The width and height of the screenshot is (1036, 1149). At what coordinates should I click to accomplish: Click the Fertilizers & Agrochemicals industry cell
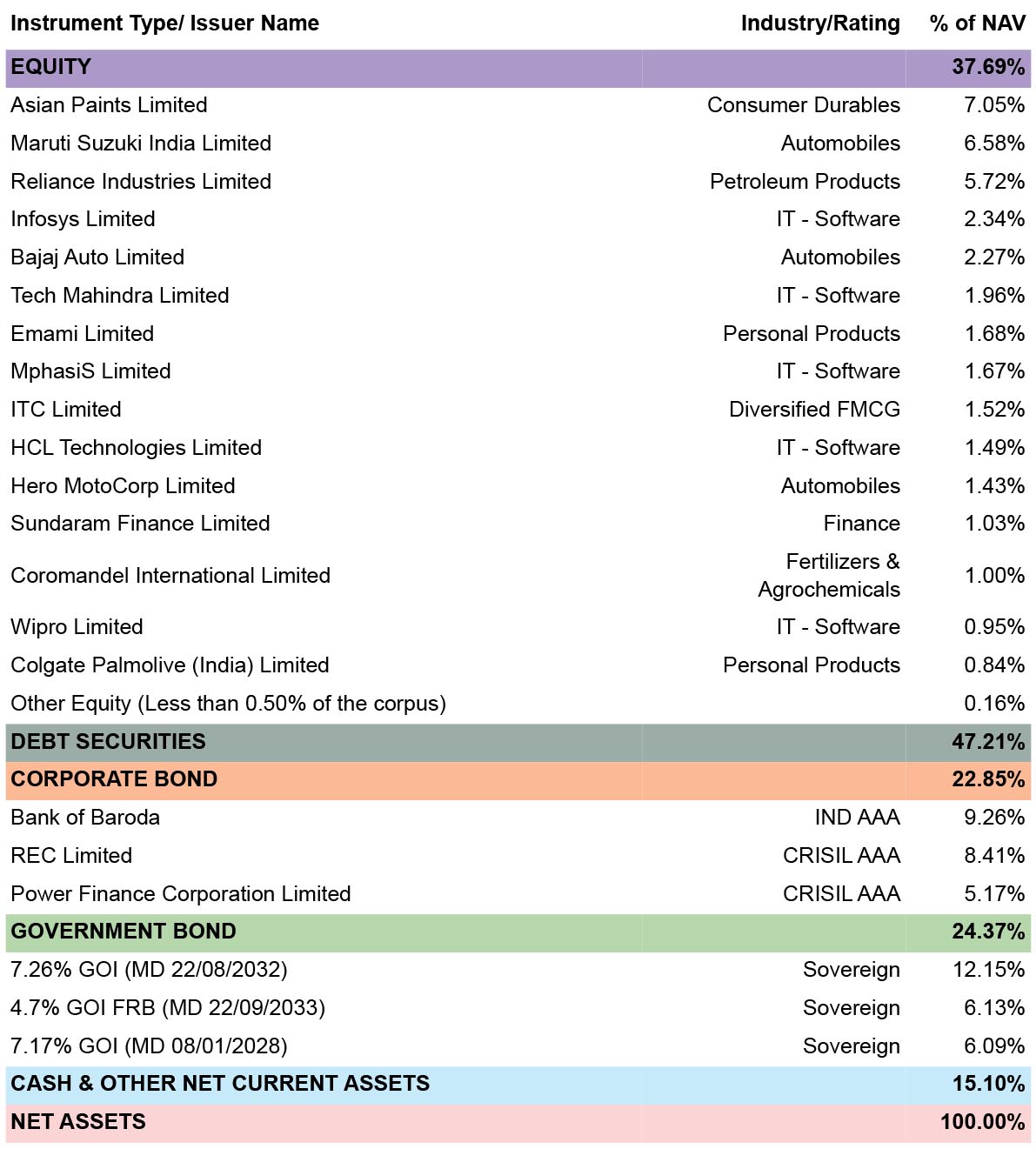829,576
